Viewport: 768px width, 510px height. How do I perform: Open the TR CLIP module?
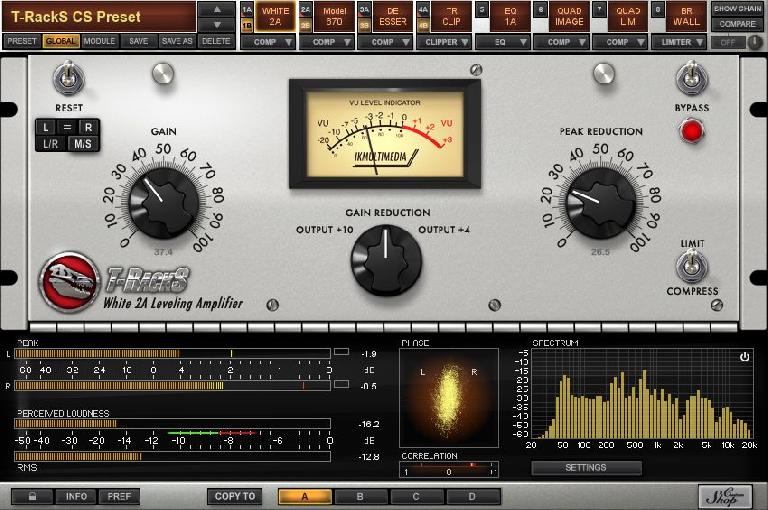[x=452, y=17]
